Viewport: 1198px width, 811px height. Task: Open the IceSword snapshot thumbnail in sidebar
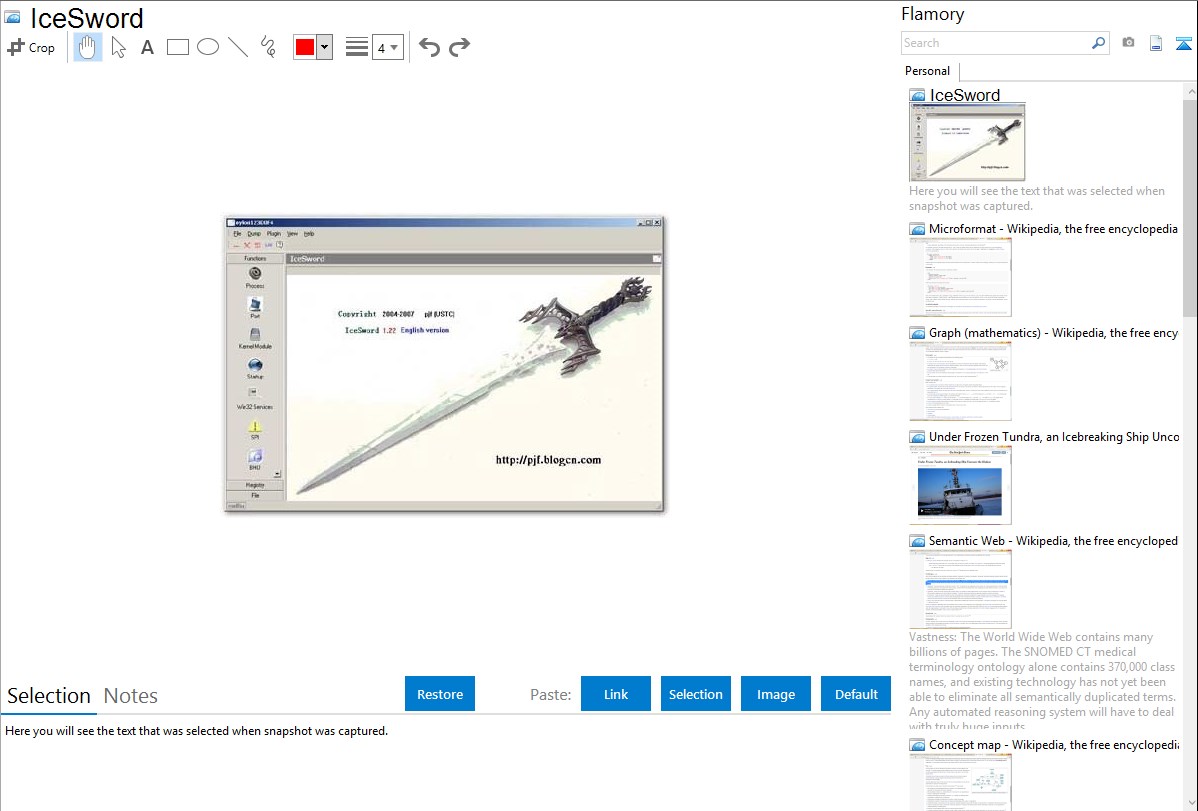click(x=967, y=143)
